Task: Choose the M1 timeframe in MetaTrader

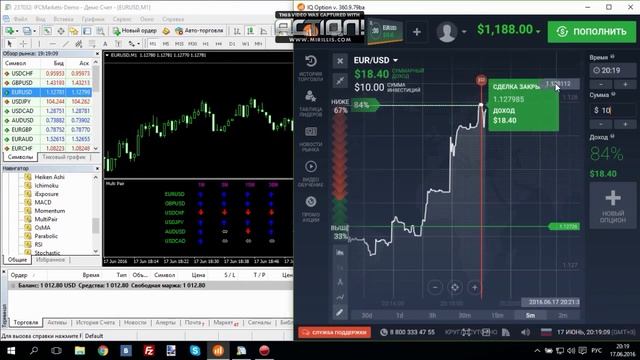Action: (153, 44)
